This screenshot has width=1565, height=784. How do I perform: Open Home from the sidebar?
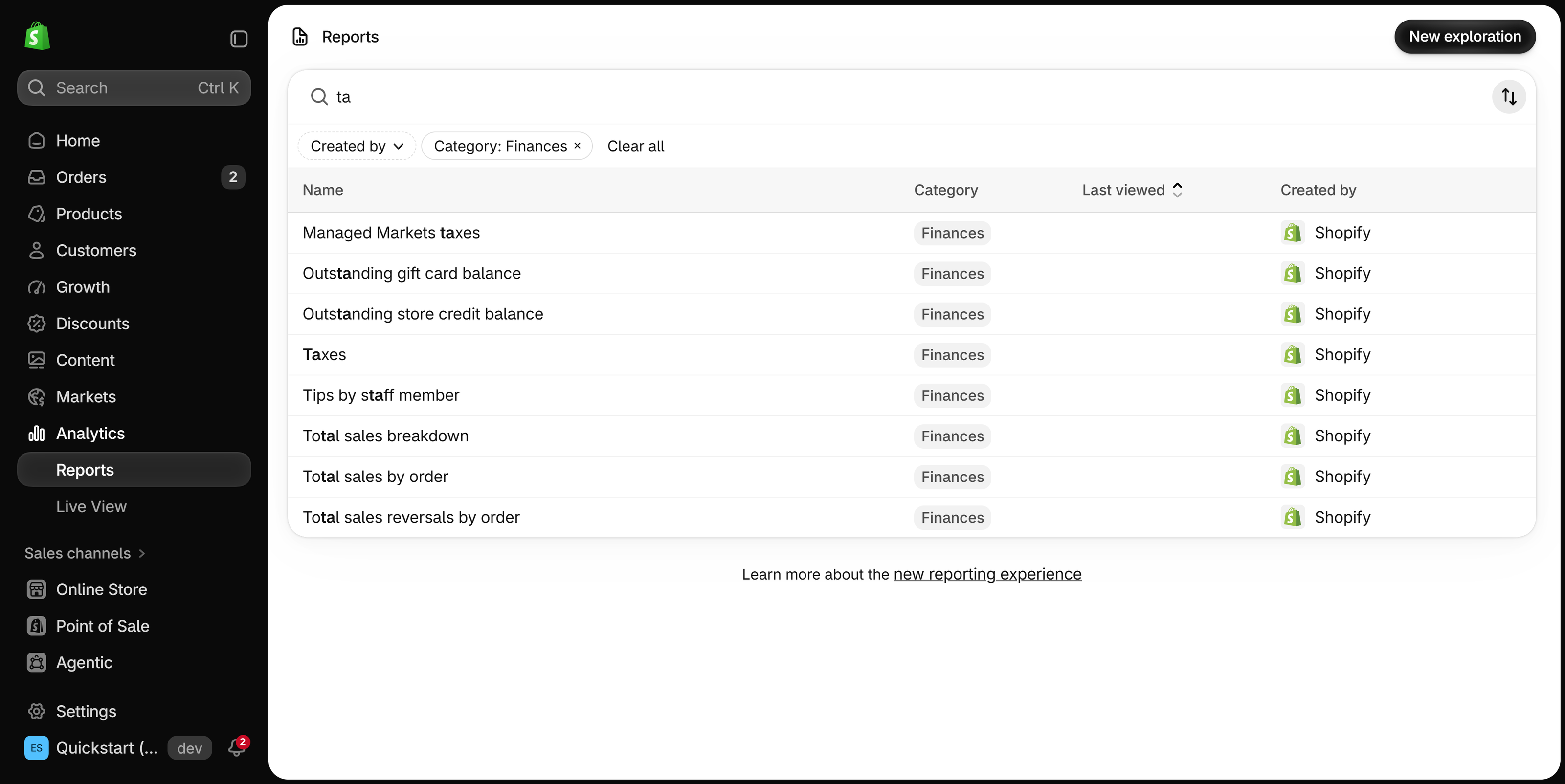click(x=134, y=141)
